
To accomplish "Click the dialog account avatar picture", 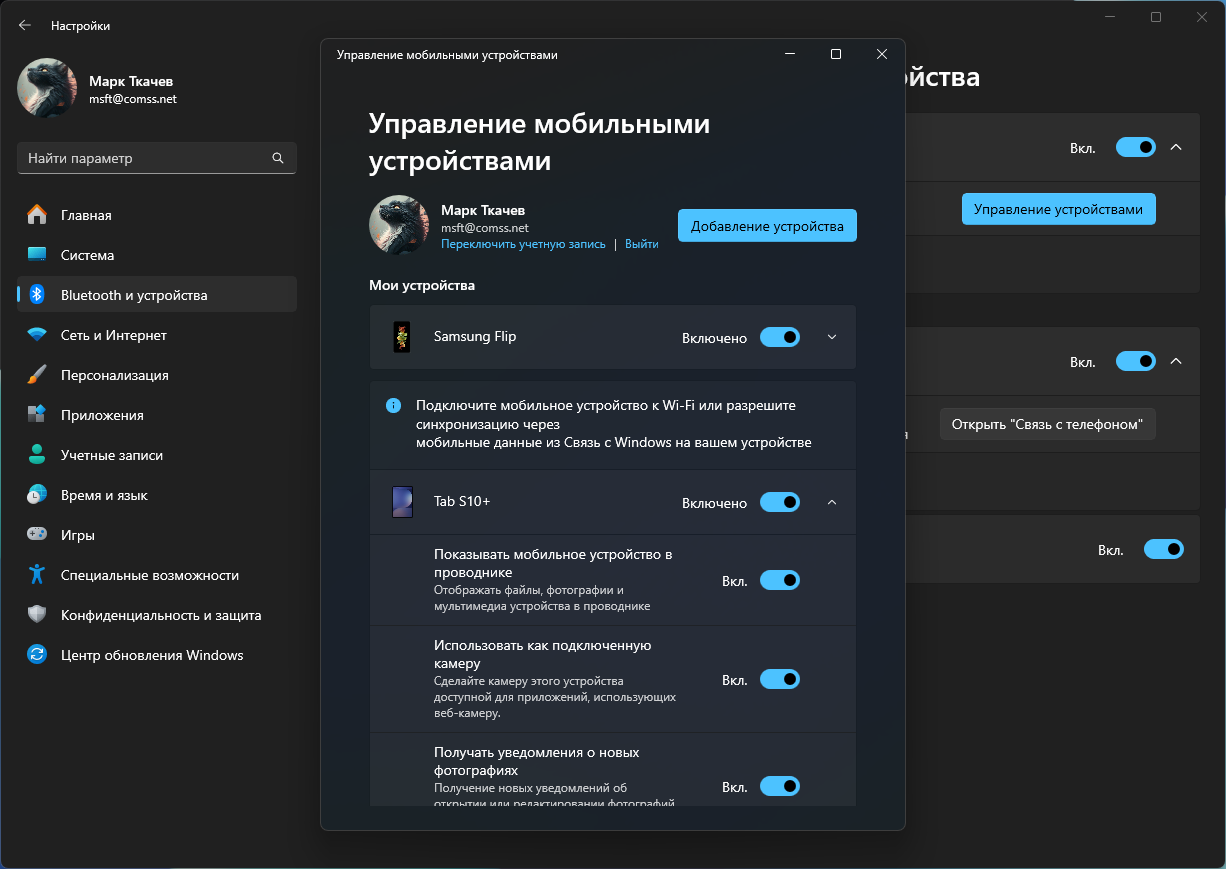I will coord(399,225).
